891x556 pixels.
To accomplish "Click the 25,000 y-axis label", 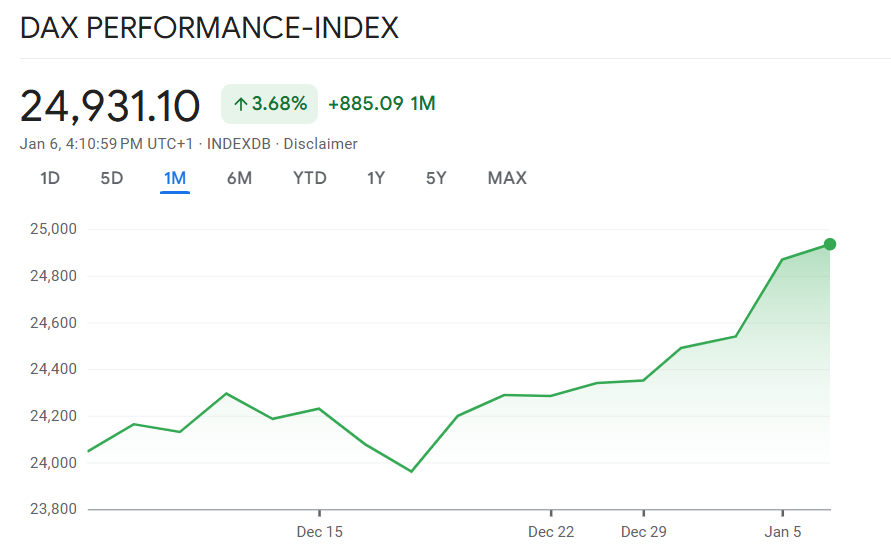I will pos(55,229).
